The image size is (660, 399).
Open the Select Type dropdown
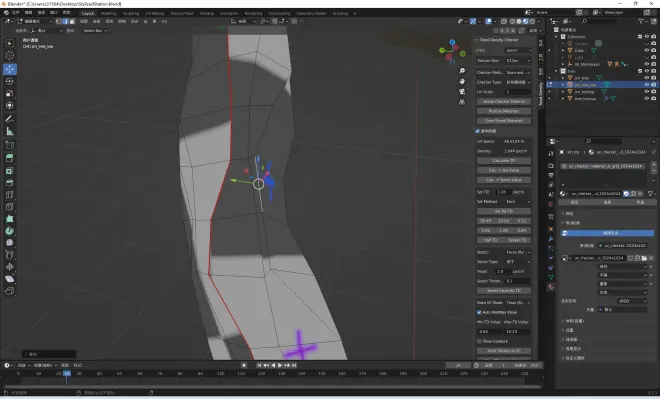click(x=518, y=262)
